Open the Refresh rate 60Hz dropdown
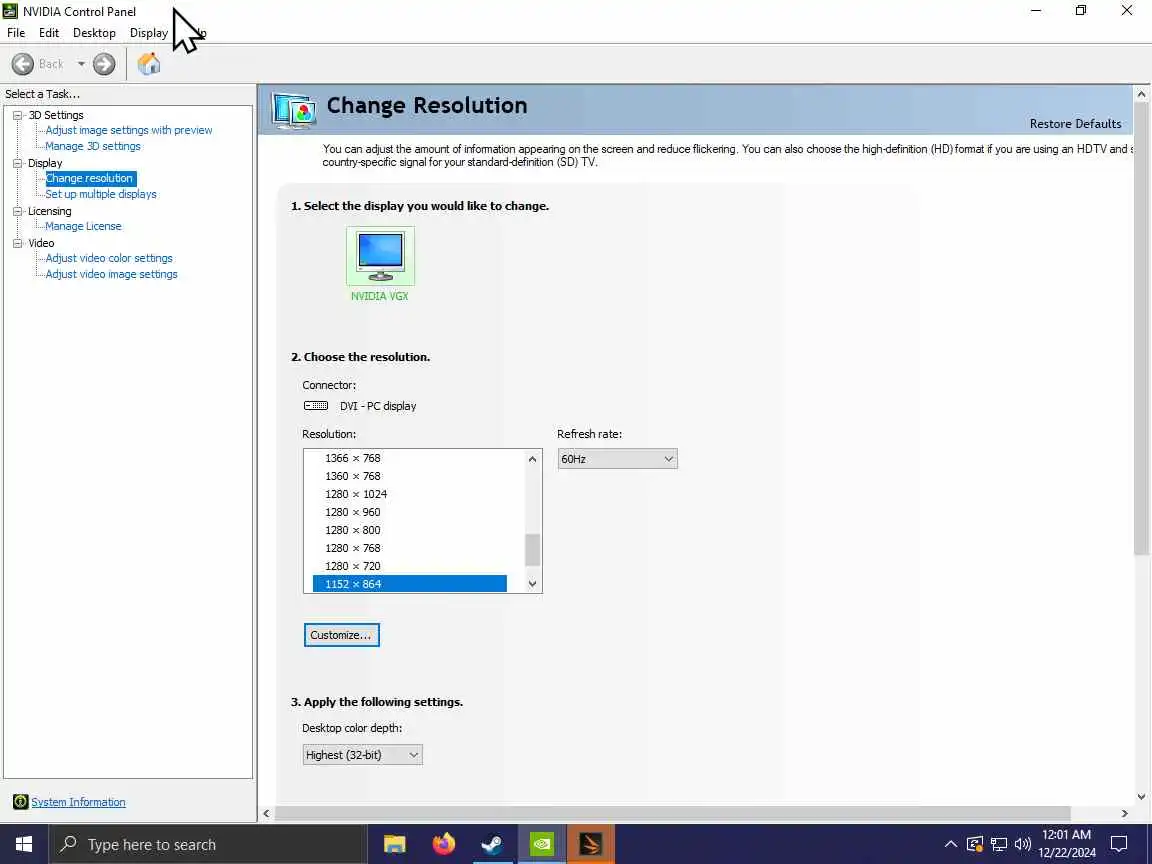 617,459
